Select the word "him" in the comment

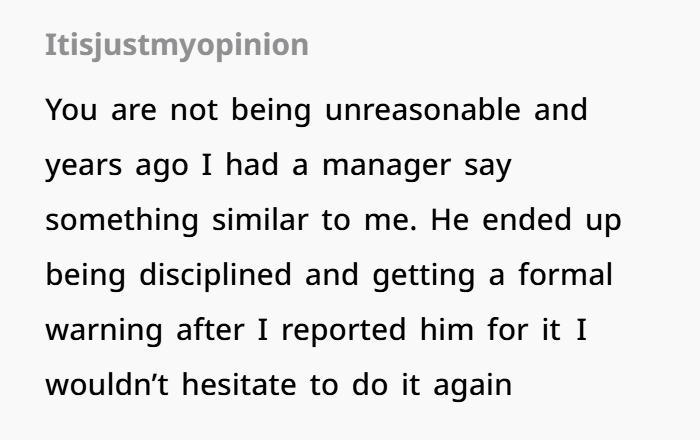tap(446, 330)
